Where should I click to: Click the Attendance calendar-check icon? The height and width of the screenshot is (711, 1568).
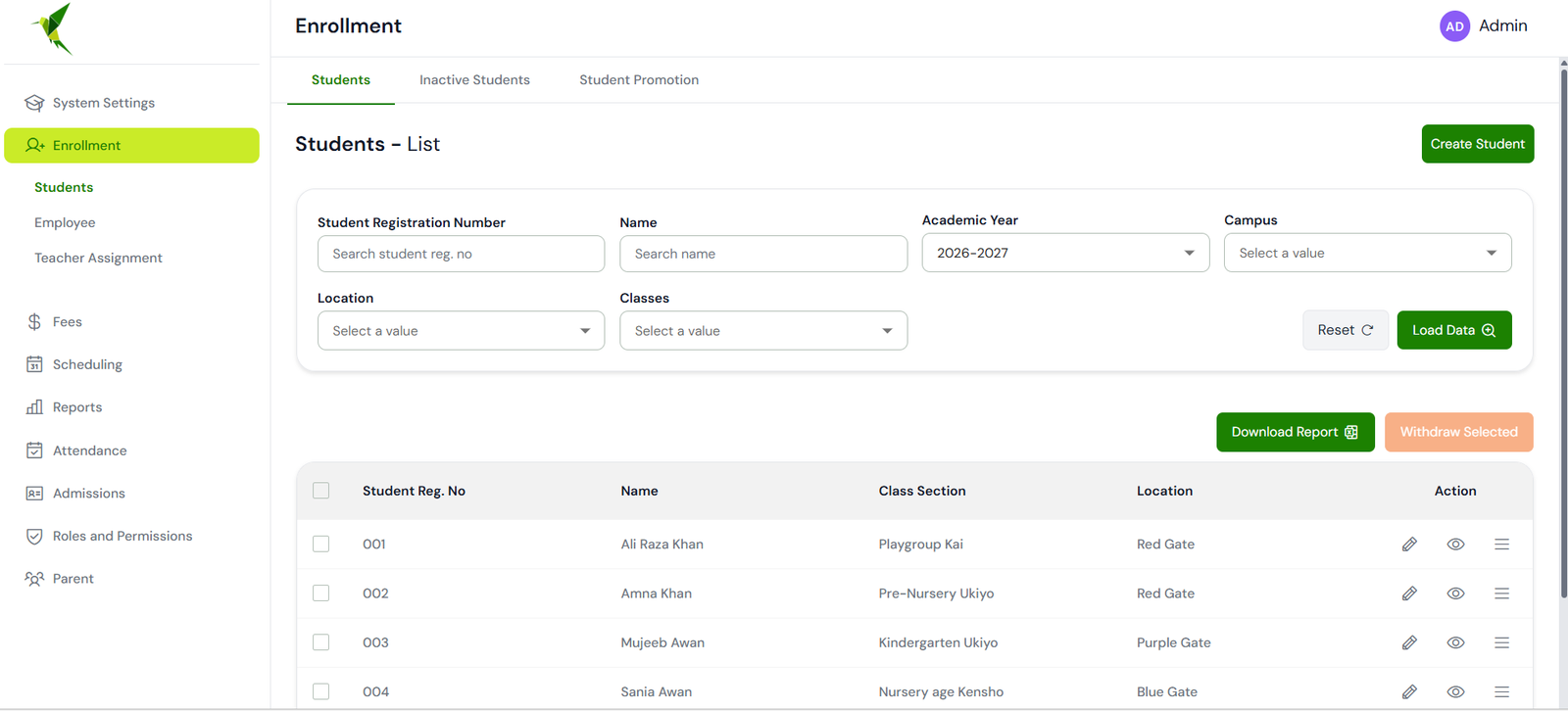point(34,450)
